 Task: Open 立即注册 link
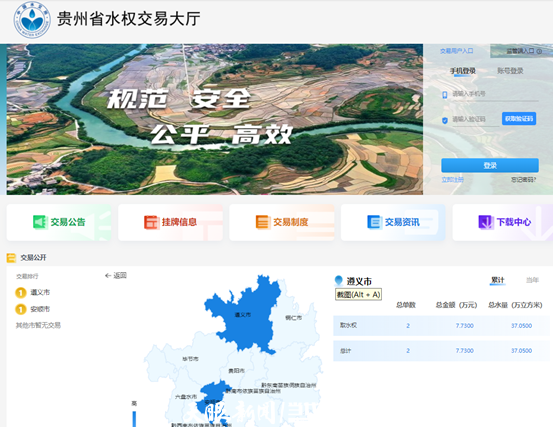click(x=452, y=180)
